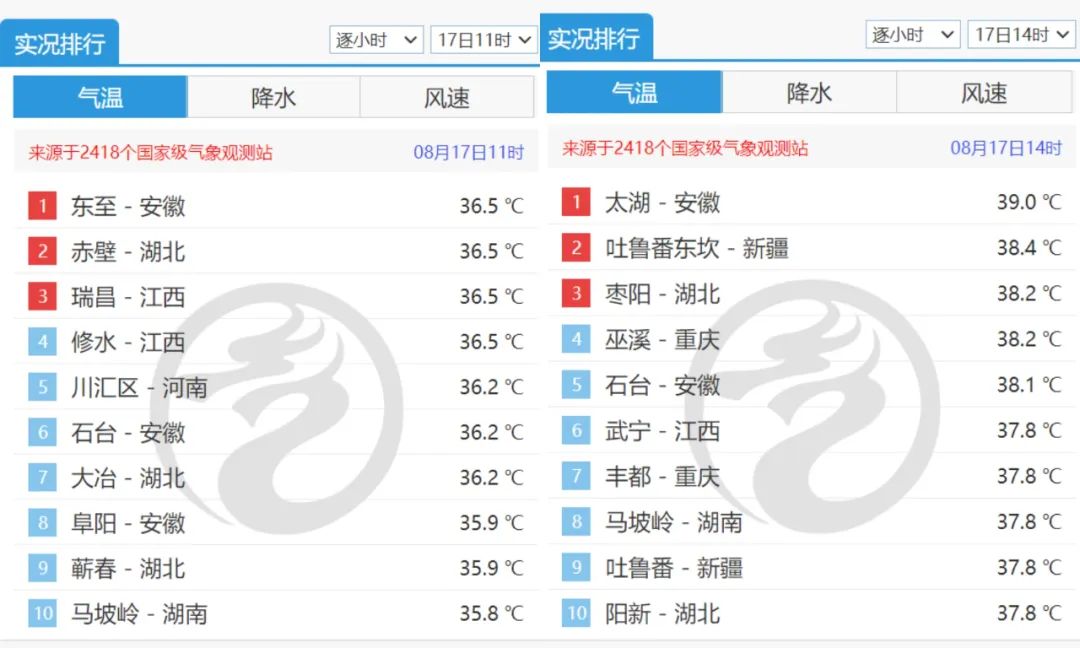This screenshot has height=648, width=1080.
Task: Click the blue rank 10 badge beside 阳新 - 湖北
Action: (x=576, y=613)
